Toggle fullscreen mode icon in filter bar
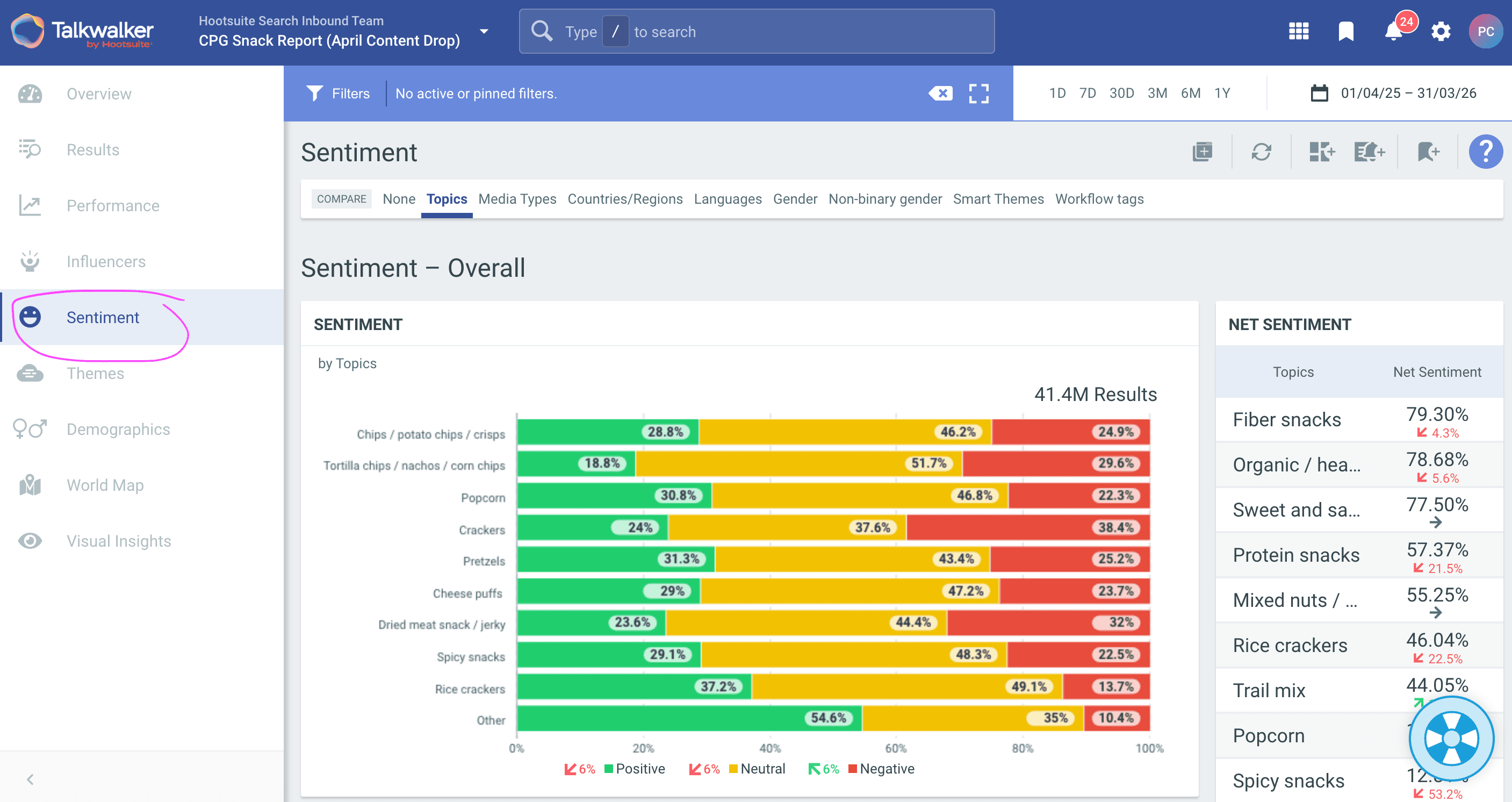 pos(978,94)
